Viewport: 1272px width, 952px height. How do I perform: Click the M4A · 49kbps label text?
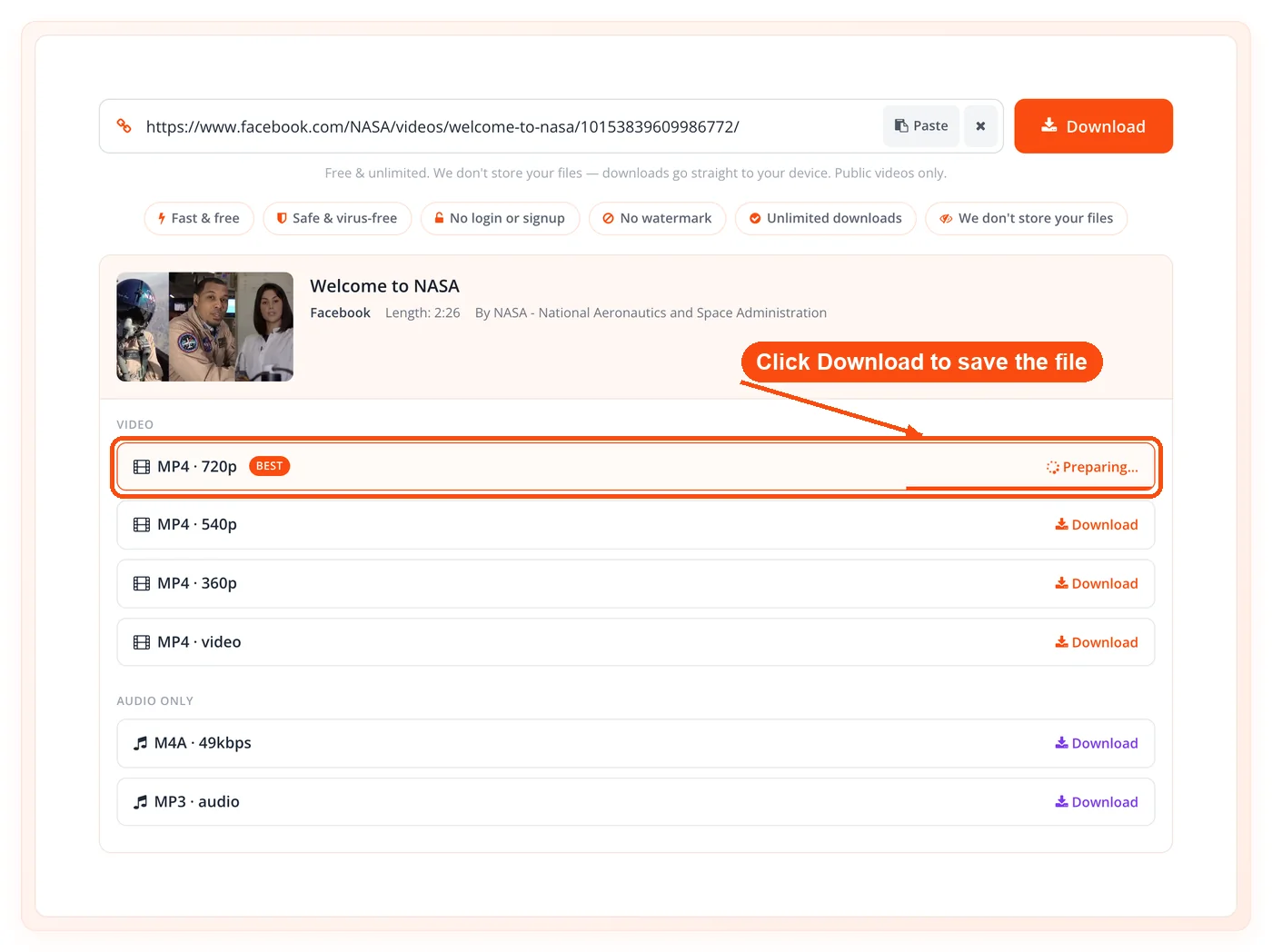[x=203, y=743]
